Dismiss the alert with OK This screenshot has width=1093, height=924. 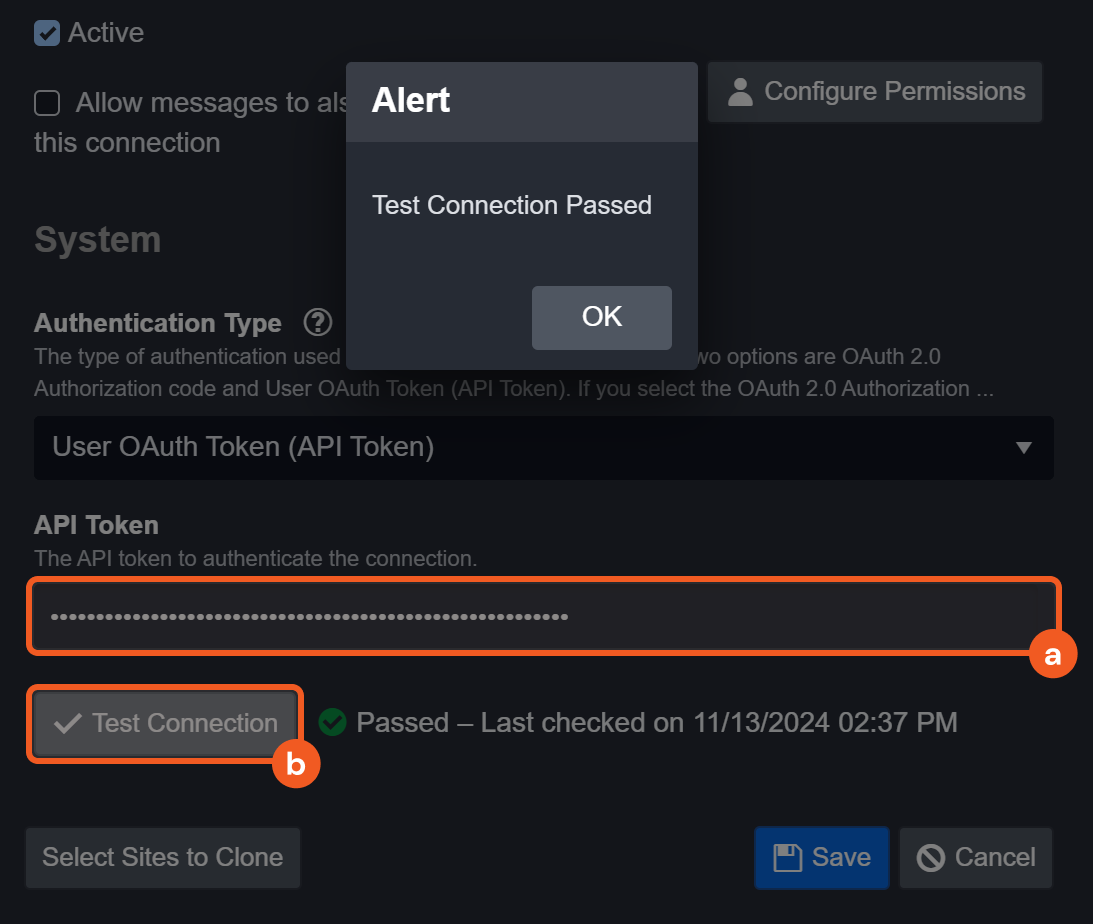tap(601, 317)
